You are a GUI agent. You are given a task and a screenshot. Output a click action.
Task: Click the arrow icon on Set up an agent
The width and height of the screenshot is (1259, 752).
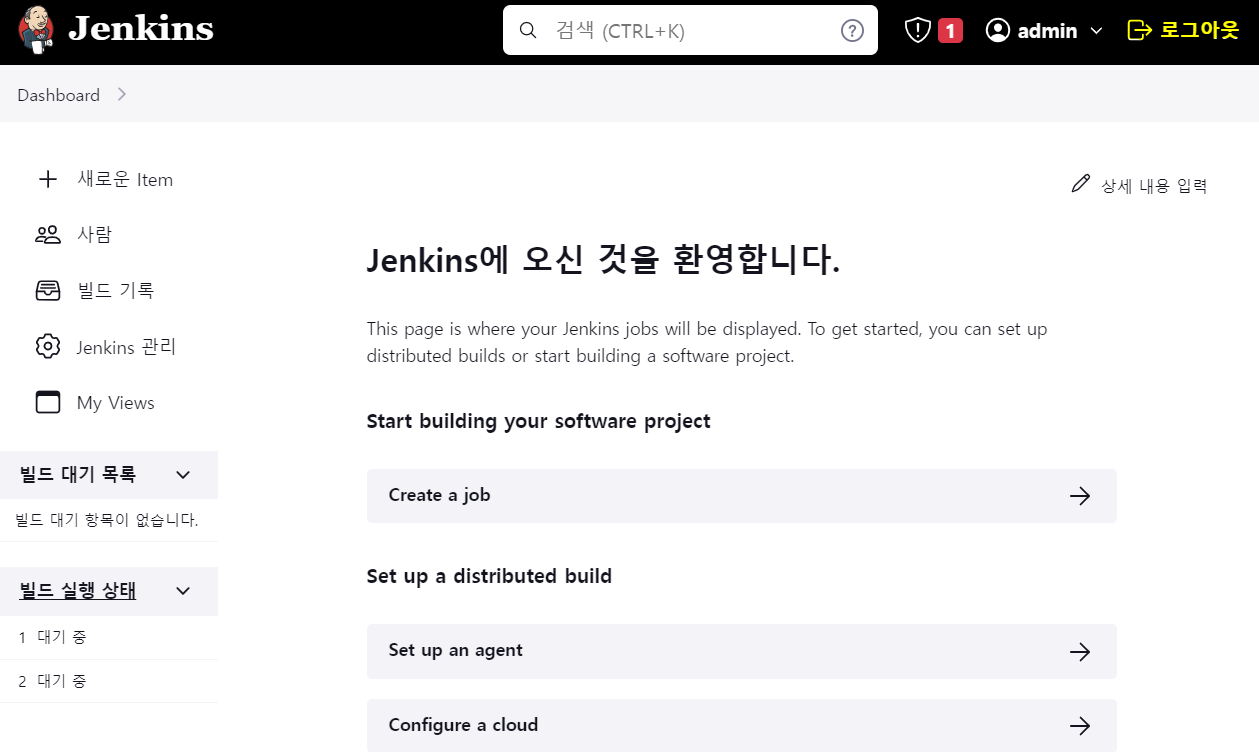click(x=1080, y=652)
